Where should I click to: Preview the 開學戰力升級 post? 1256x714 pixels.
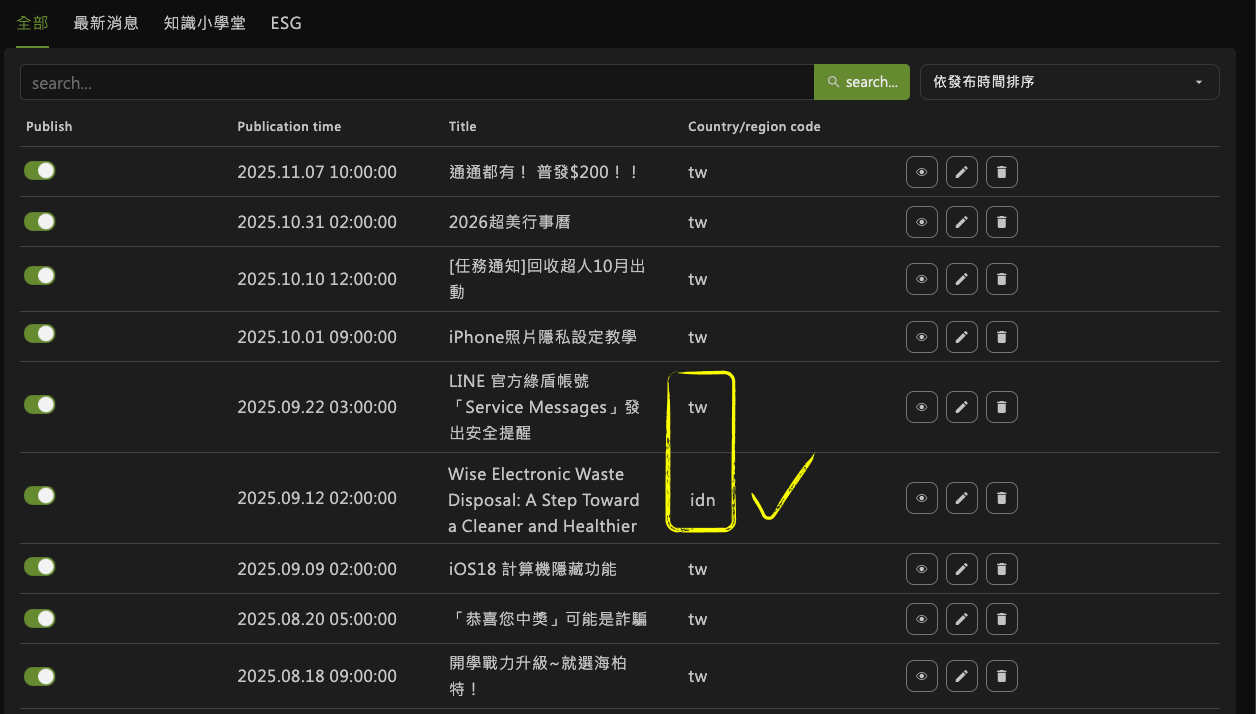coord(922,676)
